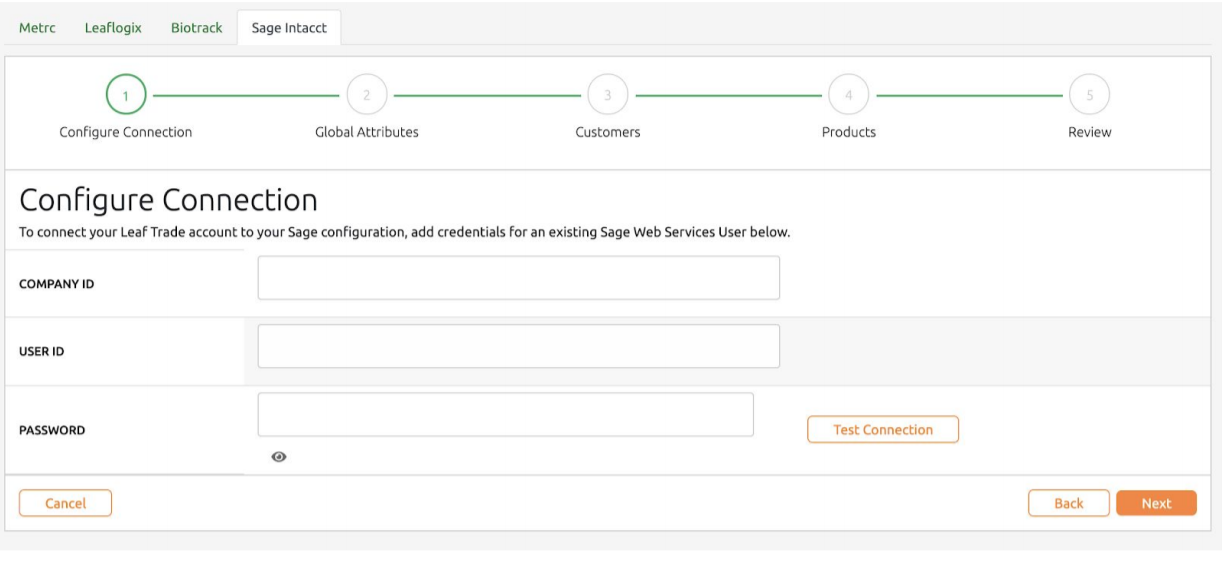
Task: Cancel the Sage configuration setup
Action: point(66,503)
